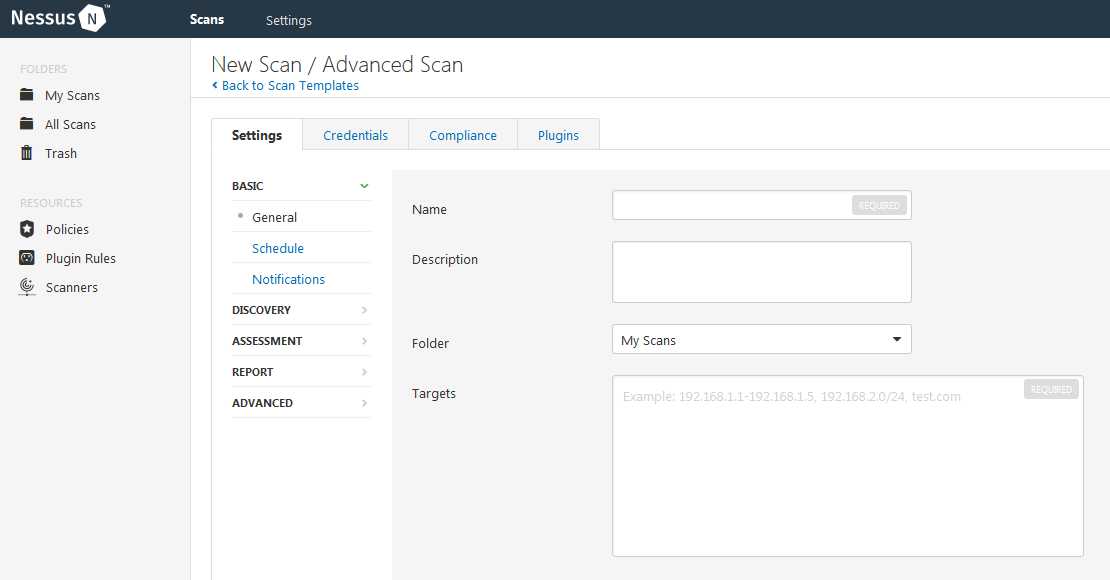Switch to the Plugins tab
This screenshot has height=580, width=1110.
click(559, 135)
